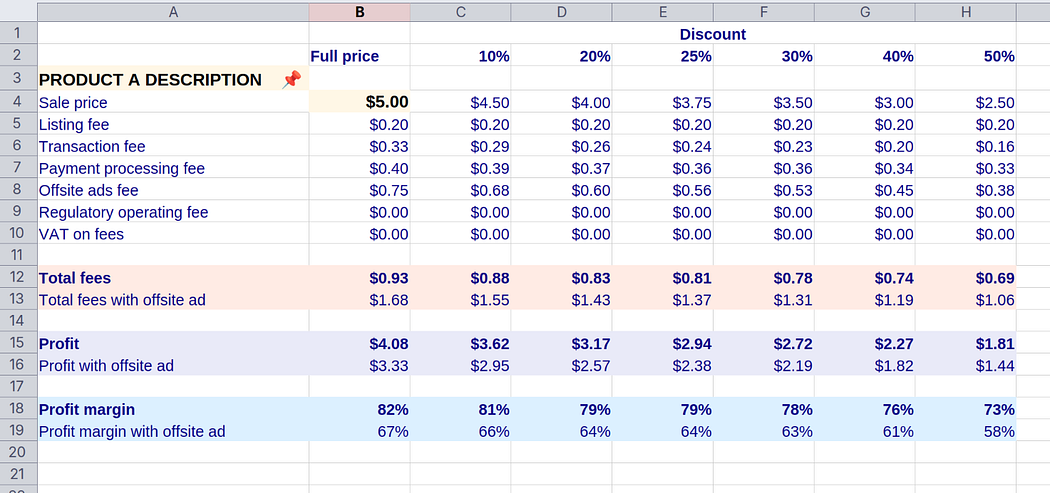Select the 67% profit margin with offsite ad cell
This screenshot has height=493, width=1050.
click(x=360, y=431)
